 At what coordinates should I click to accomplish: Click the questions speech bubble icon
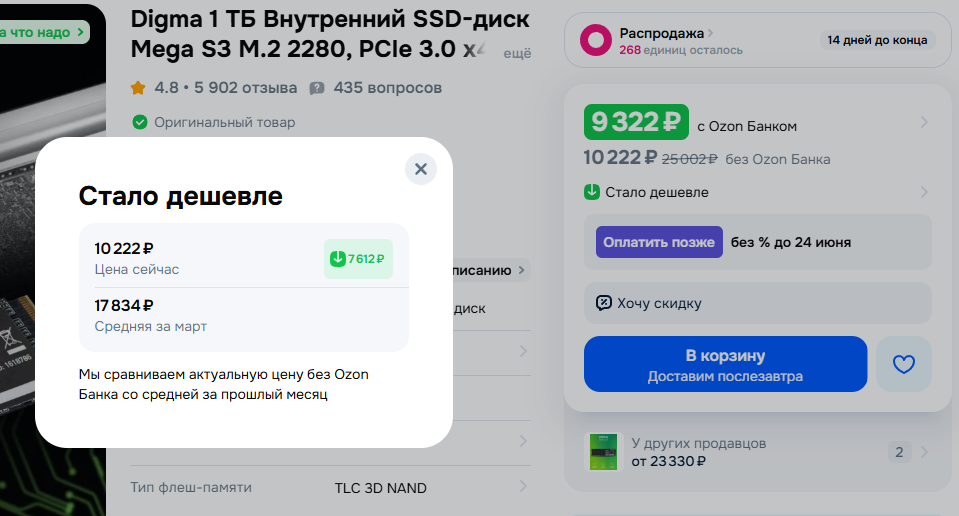pos(317,88)
